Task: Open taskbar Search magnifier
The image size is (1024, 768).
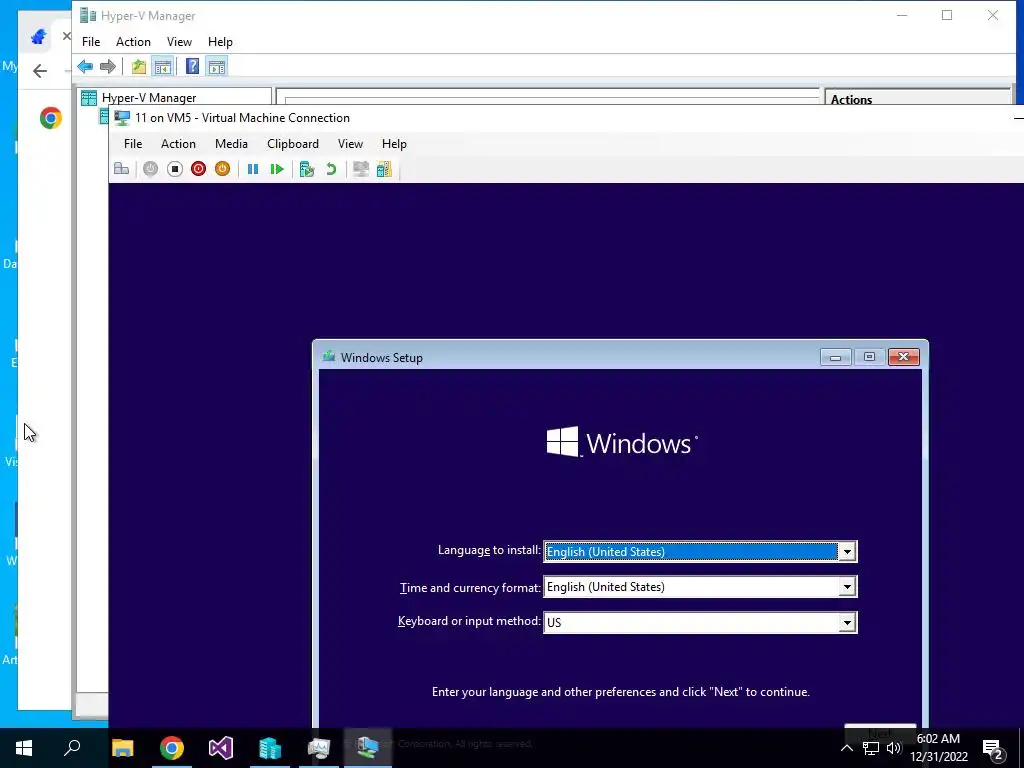Action: pyautogui.click(x=72, y=748)
